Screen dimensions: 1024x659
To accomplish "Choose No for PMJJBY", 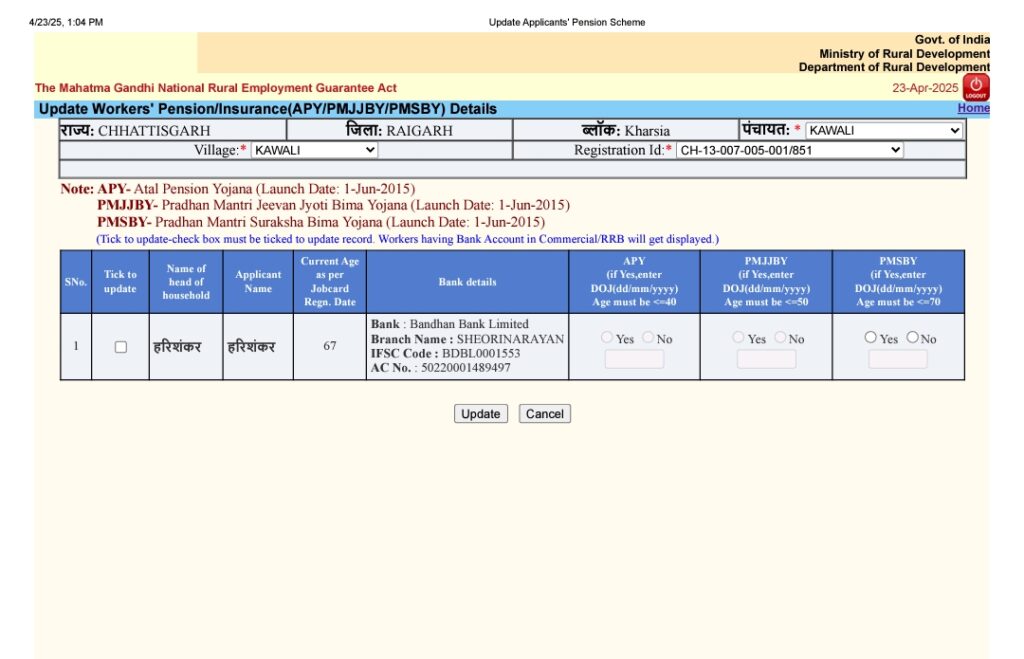I will [x=780, y=338].
